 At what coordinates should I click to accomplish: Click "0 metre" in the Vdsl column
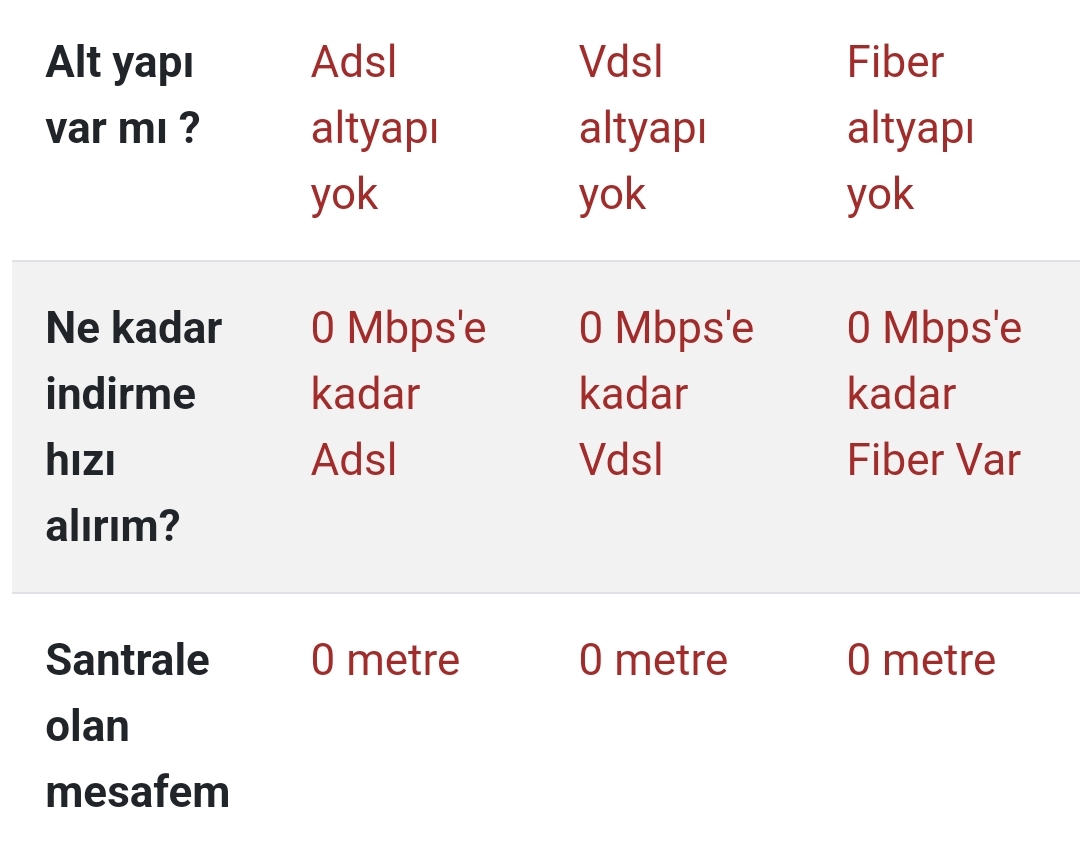(x=653, y=660)
